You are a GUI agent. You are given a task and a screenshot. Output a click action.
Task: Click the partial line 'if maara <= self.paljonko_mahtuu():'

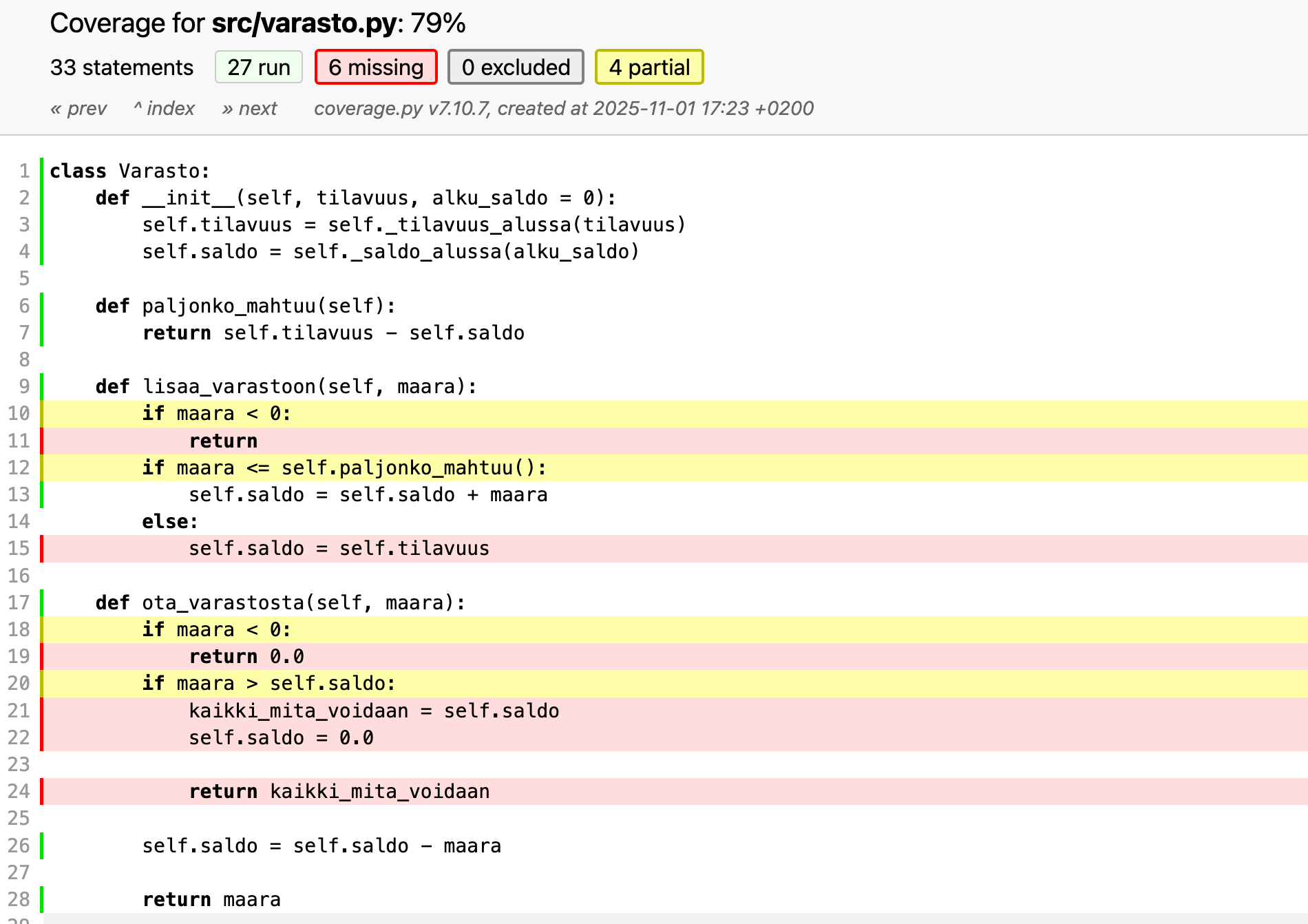point(344,468)
